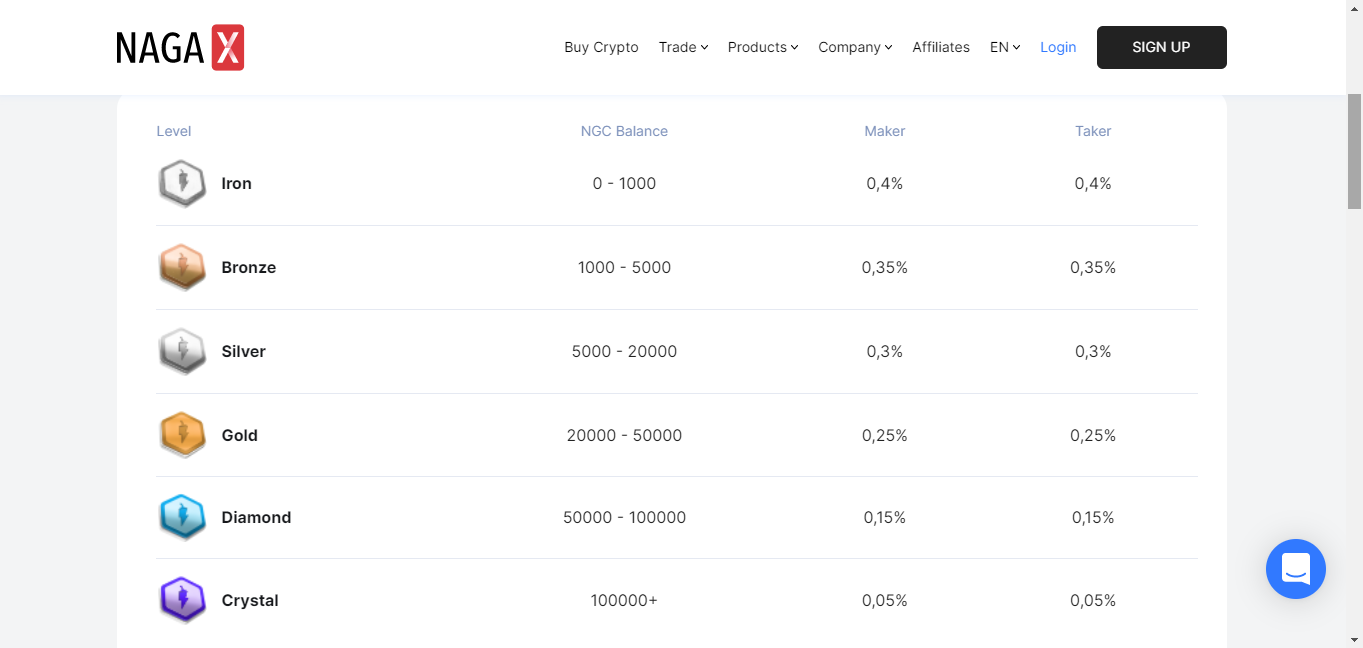
Task: Open the EN language selector
Action: pyautogui.click(x=1004, y=47)
